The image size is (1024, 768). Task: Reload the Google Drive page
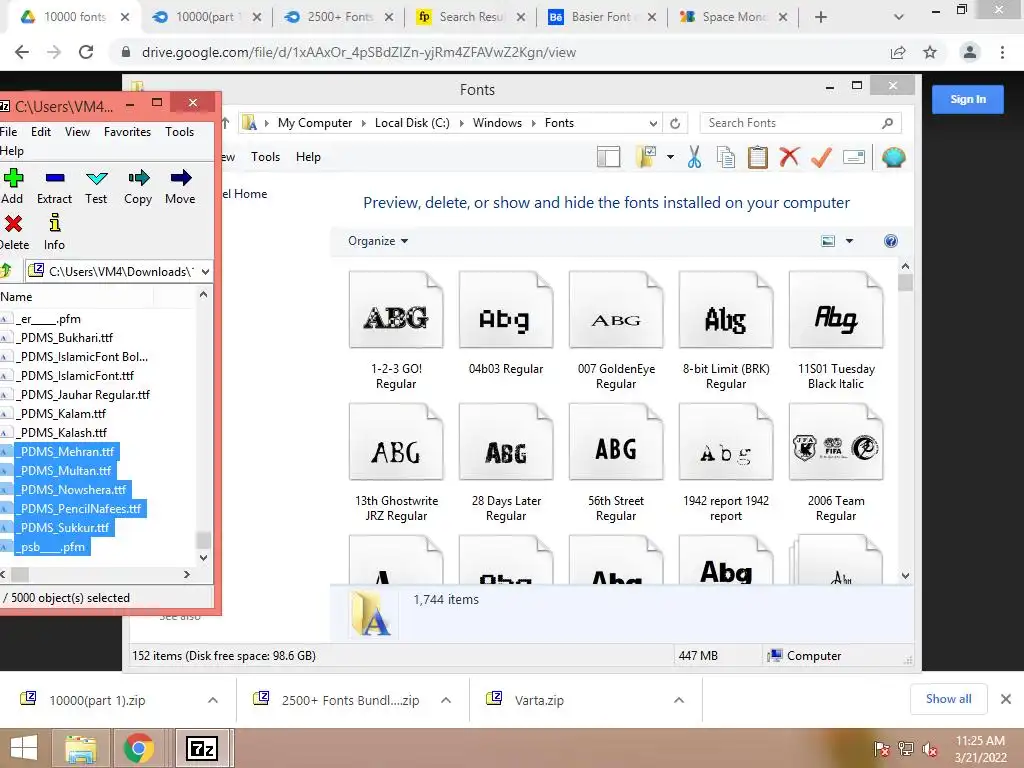pos(86,52)
